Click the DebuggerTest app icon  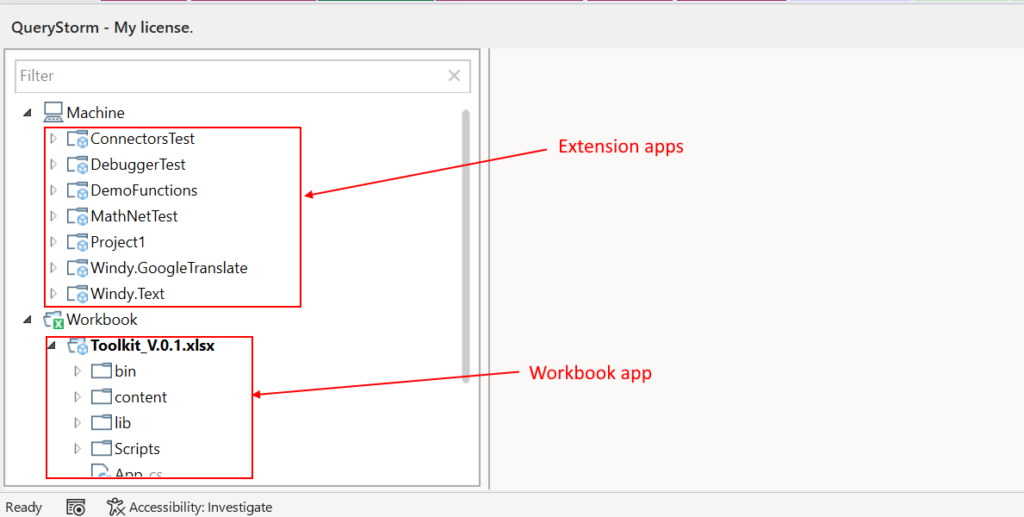(78, 165)
